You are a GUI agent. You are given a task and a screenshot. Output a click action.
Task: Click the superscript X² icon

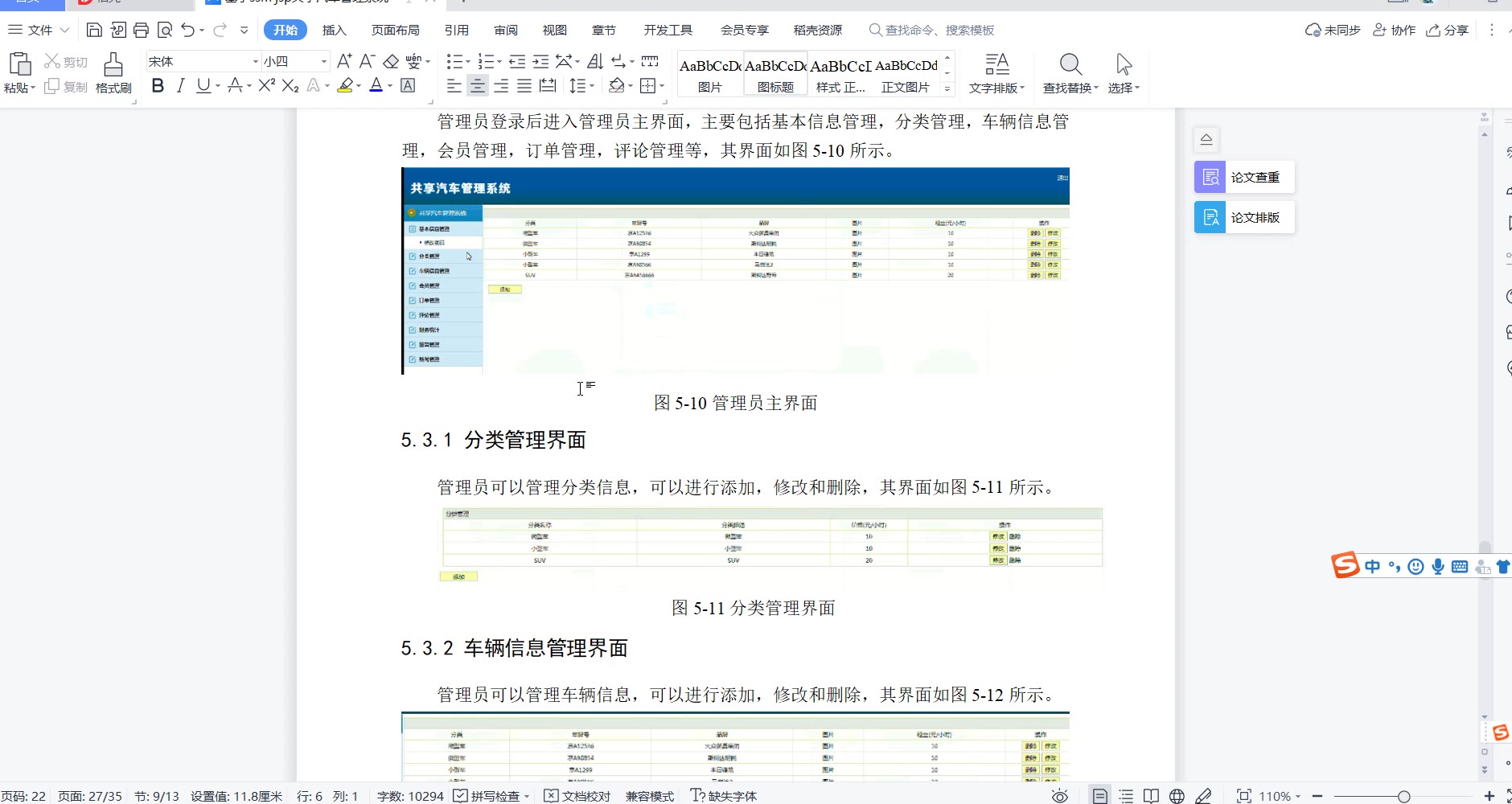coord(267,85)
